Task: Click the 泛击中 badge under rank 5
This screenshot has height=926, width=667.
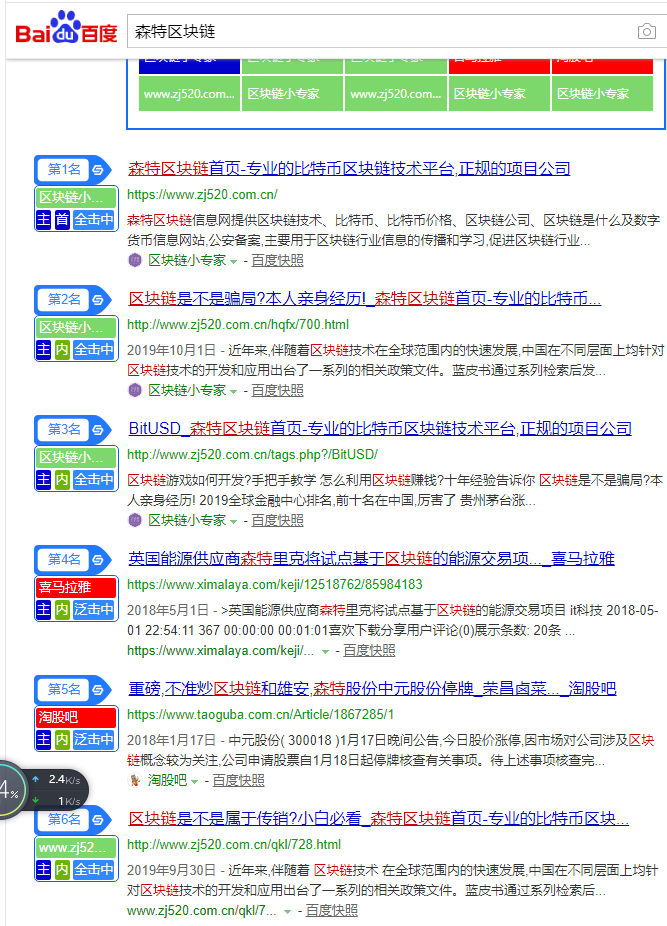Action: point(93,739)
